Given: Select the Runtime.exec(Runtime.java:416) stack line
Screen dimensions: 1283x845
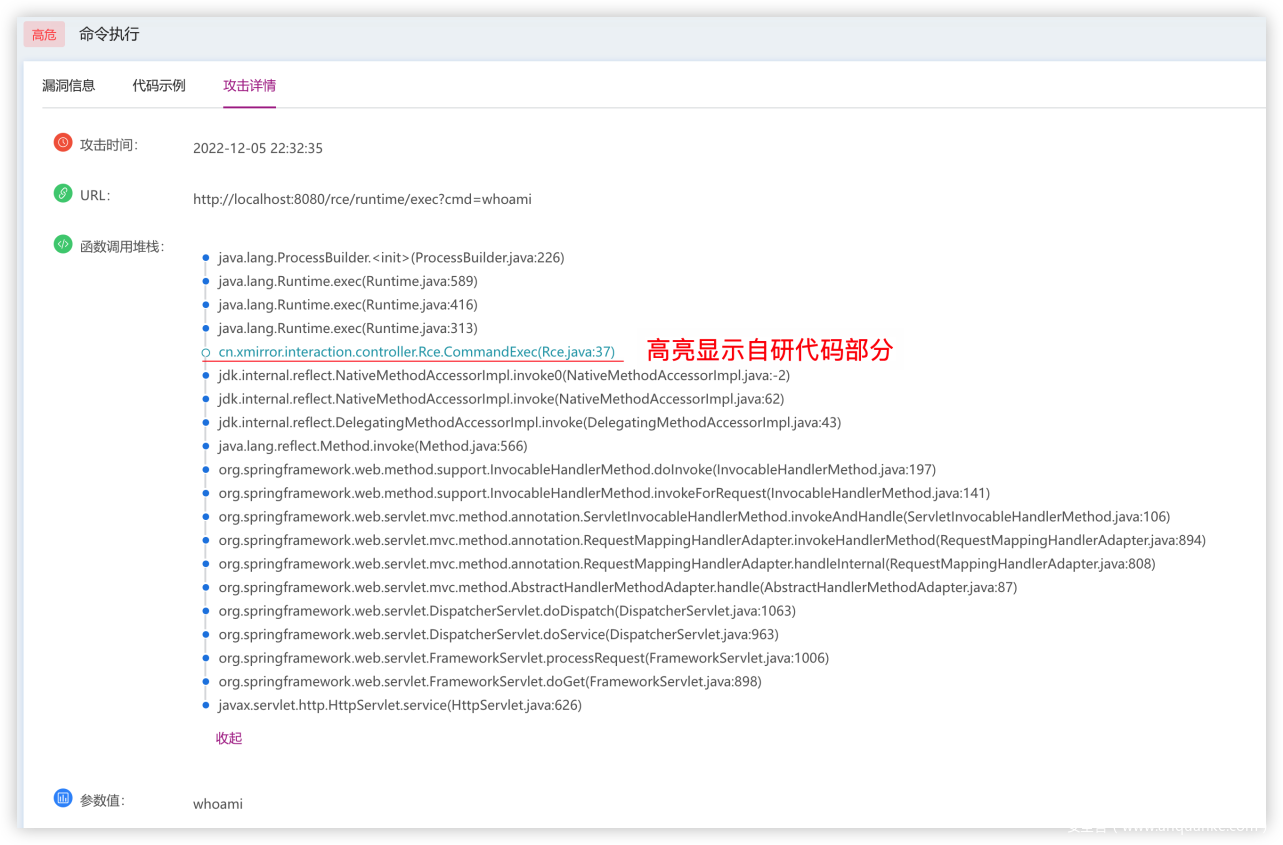Looking at the screenshot, I should (x=348, y=305).
